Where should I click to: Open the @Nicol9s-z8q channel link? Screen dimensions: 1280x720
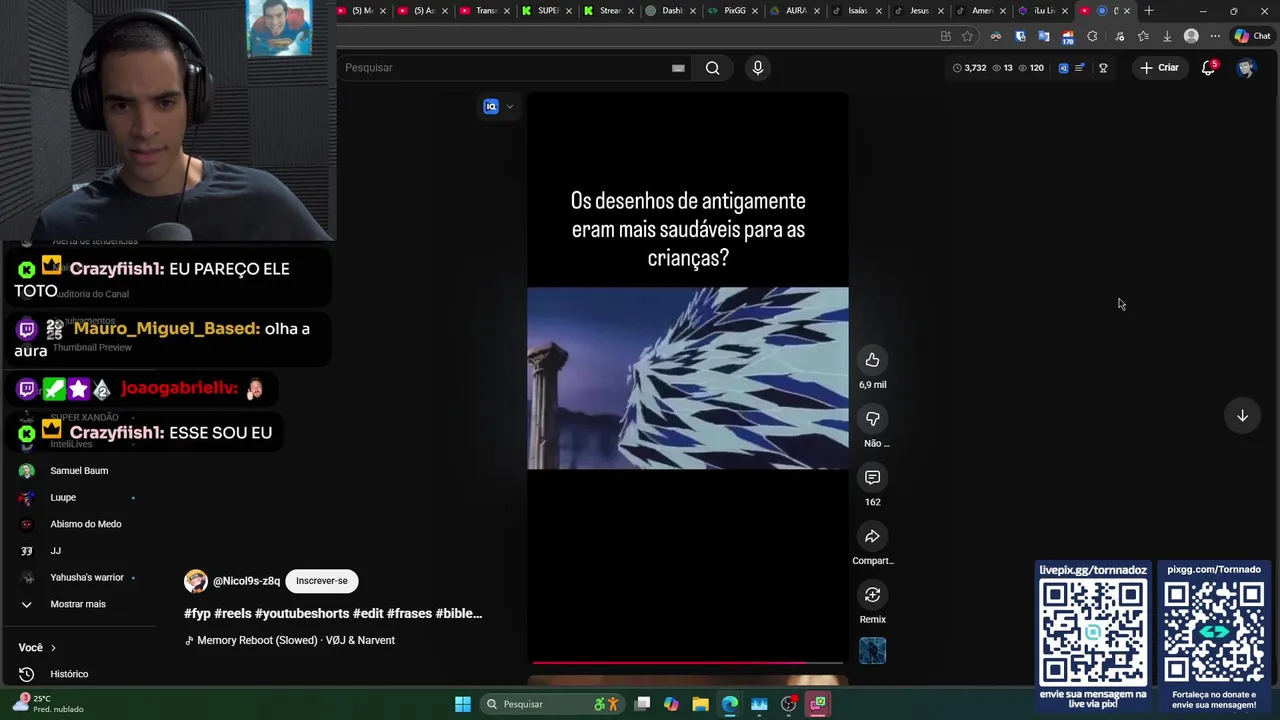click(246, 581)
